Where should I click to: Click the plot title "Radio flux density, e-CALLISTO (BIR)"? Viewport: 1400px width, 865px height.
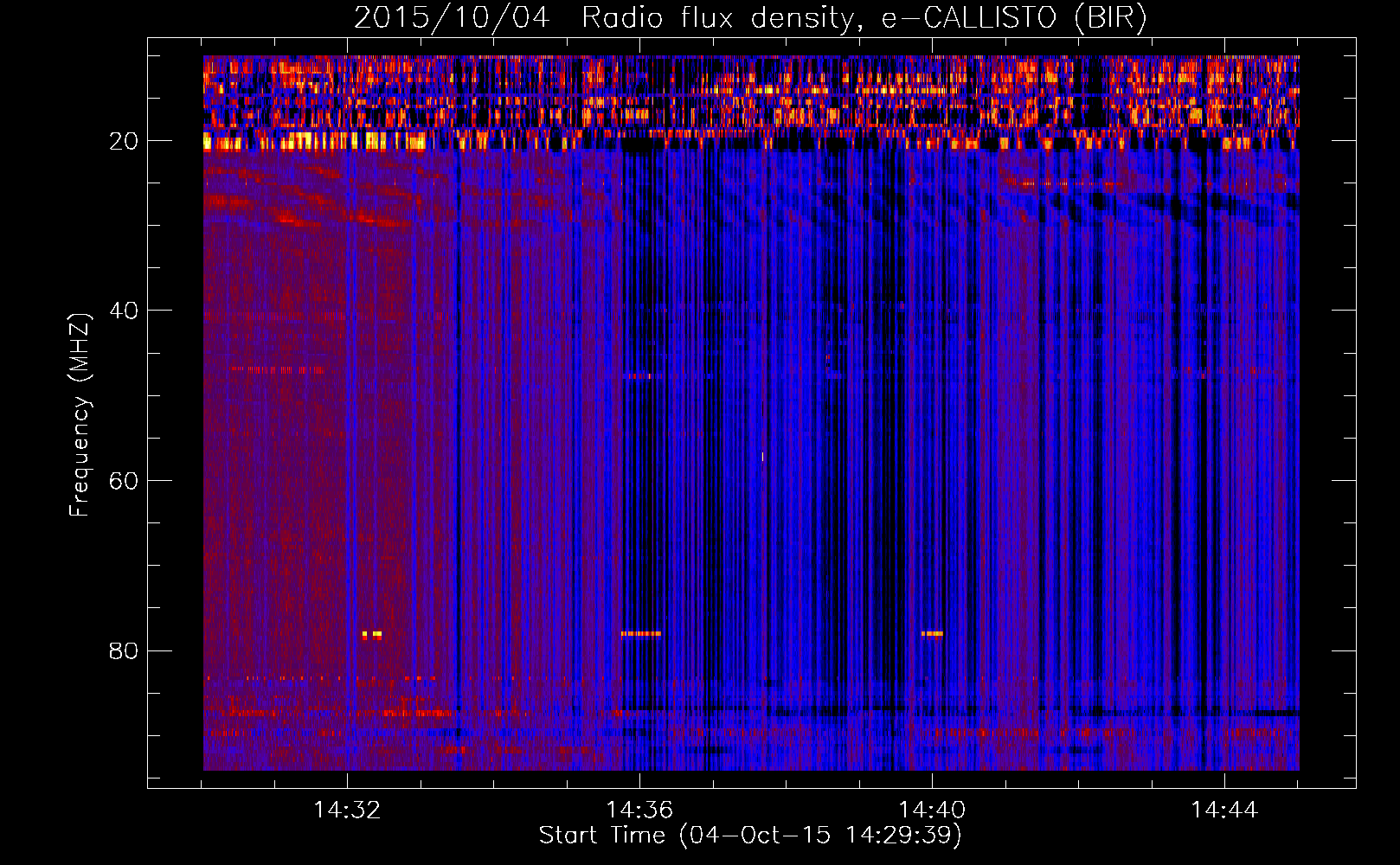[864, 18]
